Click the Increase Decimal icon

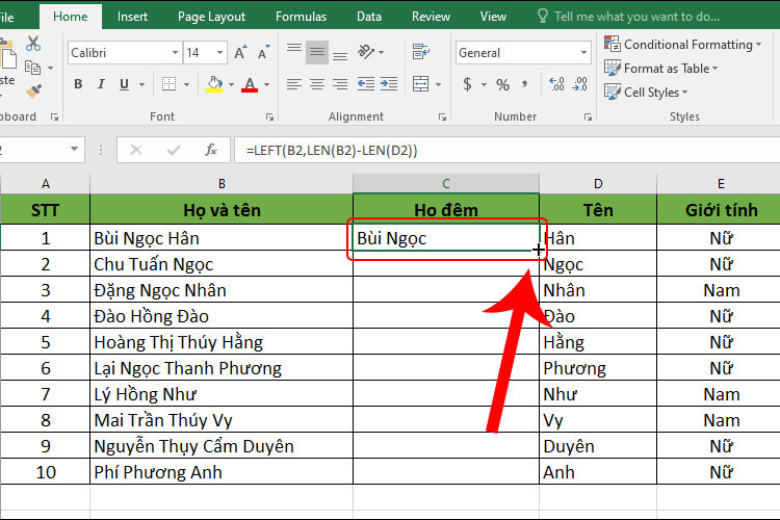pos(556,84)
